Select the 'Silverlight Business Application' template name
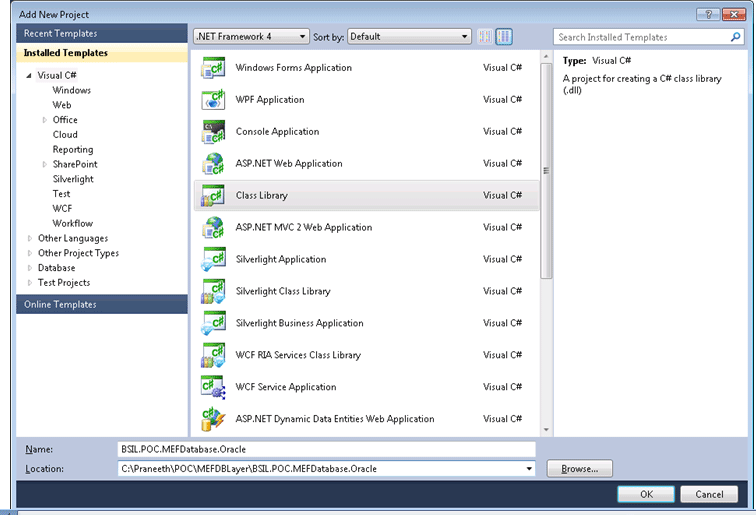756x515 pixels. (x=299, y=323)
